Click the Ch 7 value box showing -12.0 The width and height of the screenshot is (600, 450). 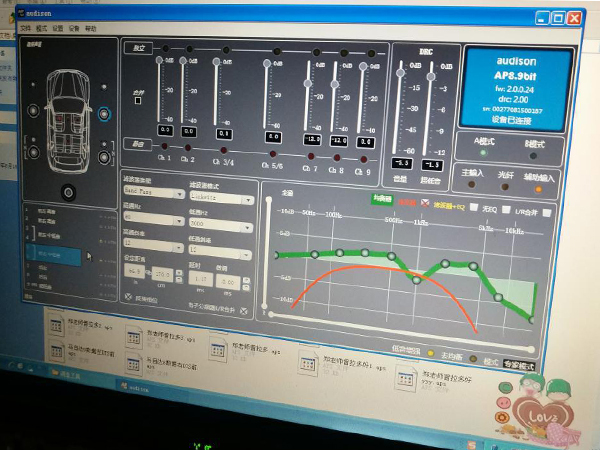[312, 139]
